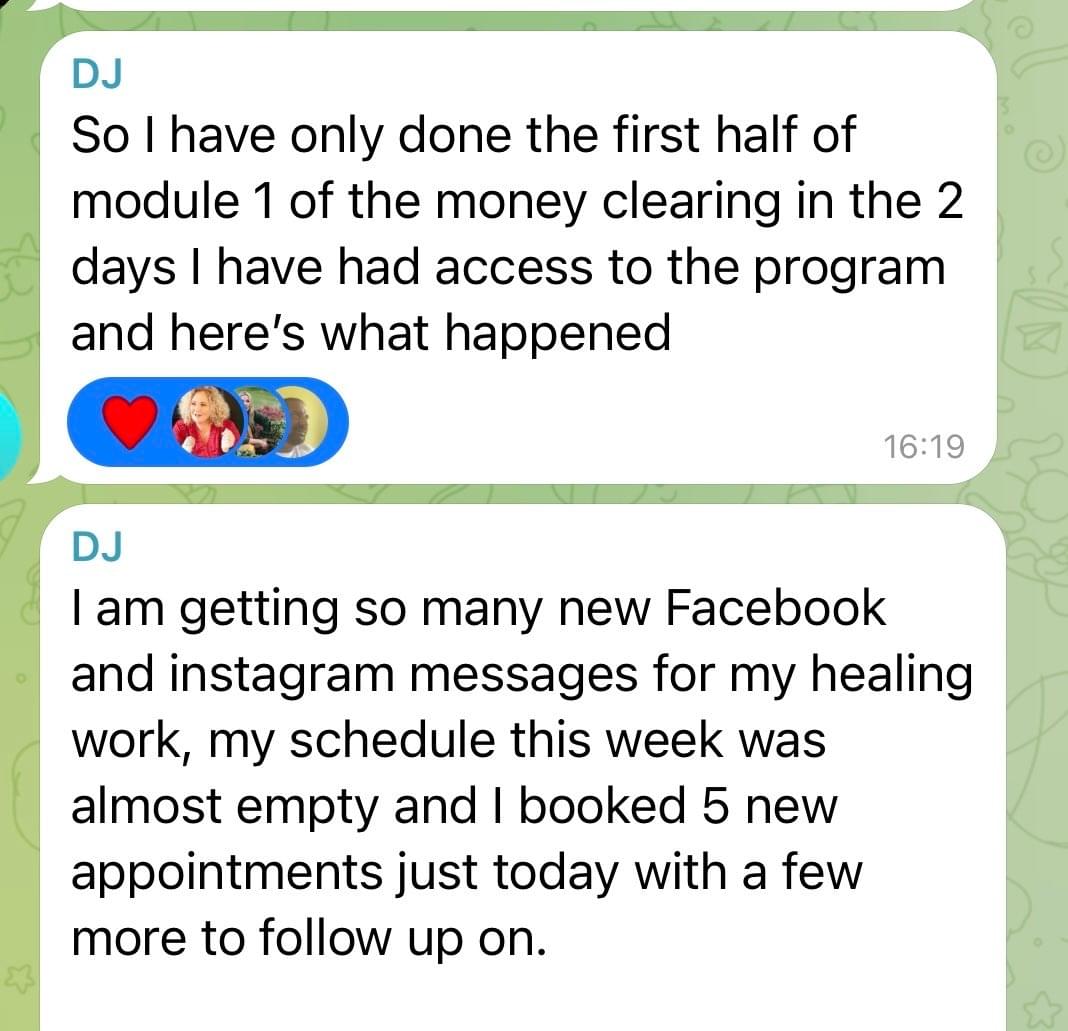Open DJ's profile from the first message
This screenshot has width=1068, height=1031.
(97, 74)
